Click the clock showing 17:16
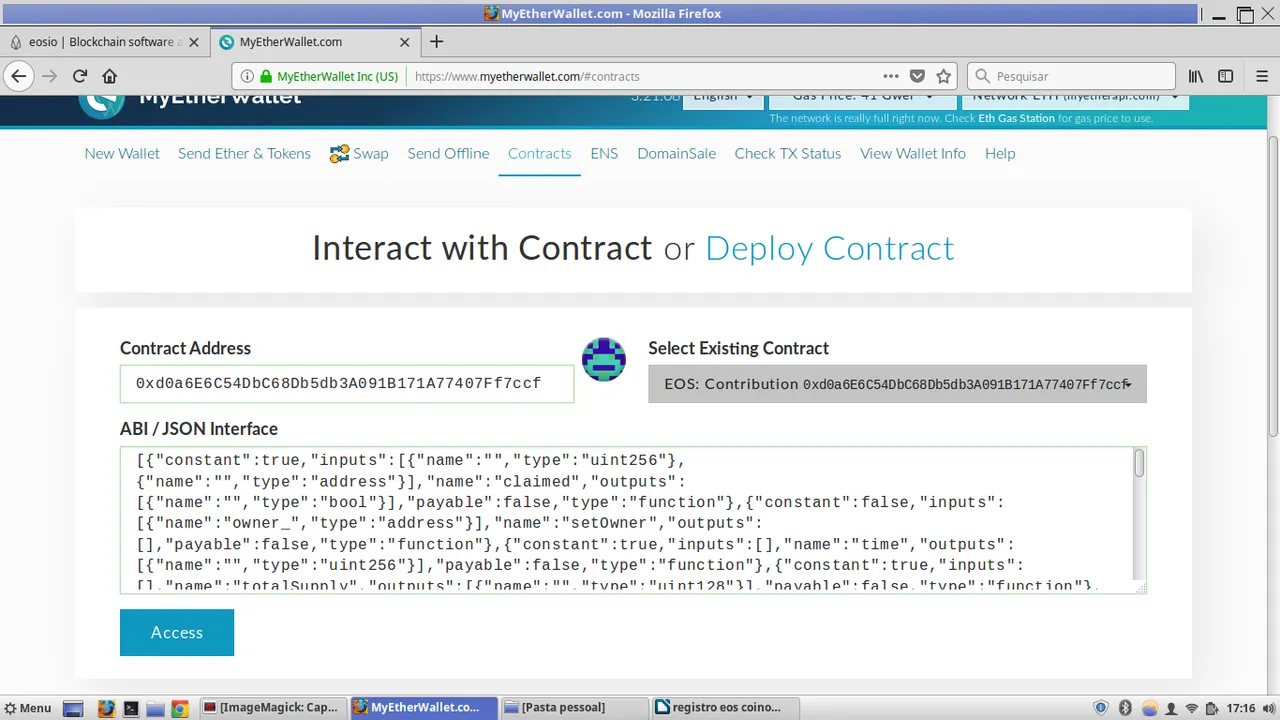The image size is (1280, 720). pyautogui.click(x=1241, y=708)
